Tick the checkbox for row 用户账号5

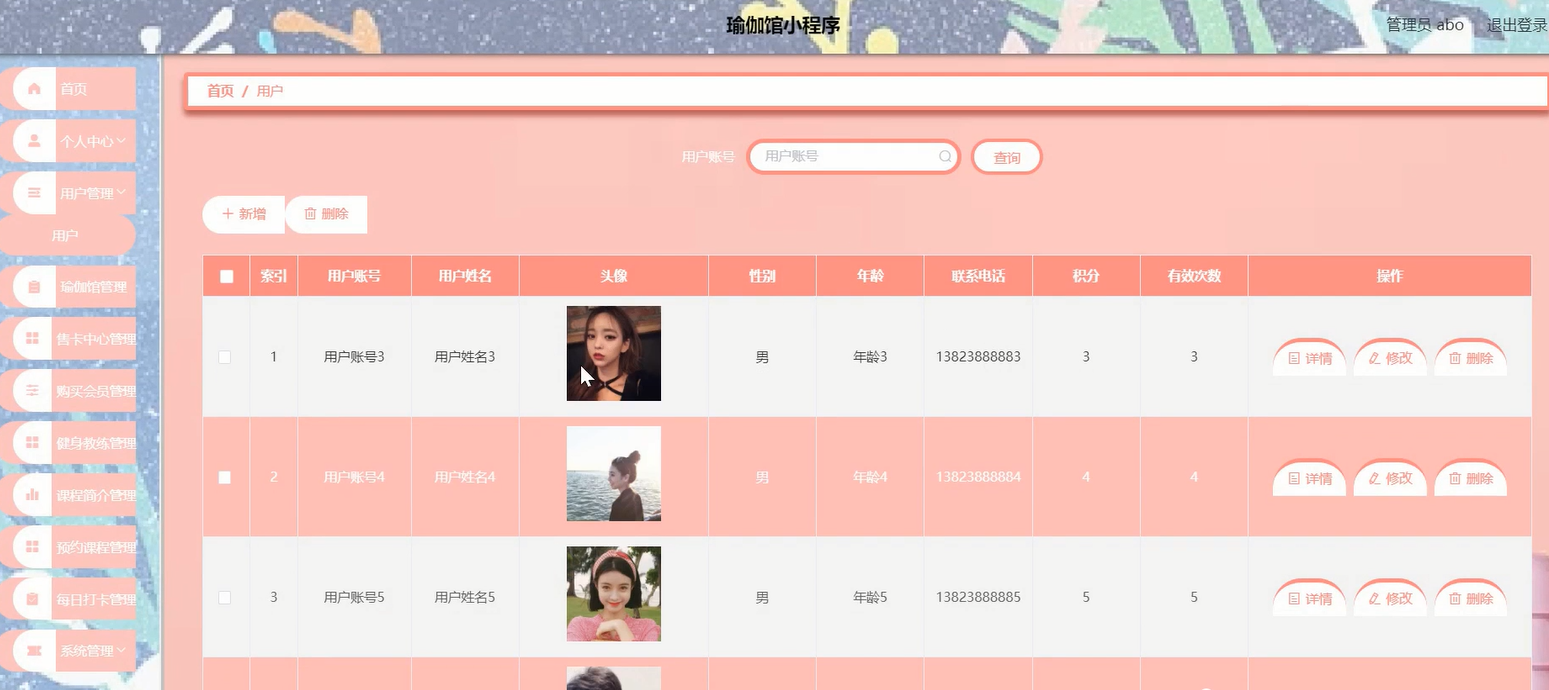point(225,597)
